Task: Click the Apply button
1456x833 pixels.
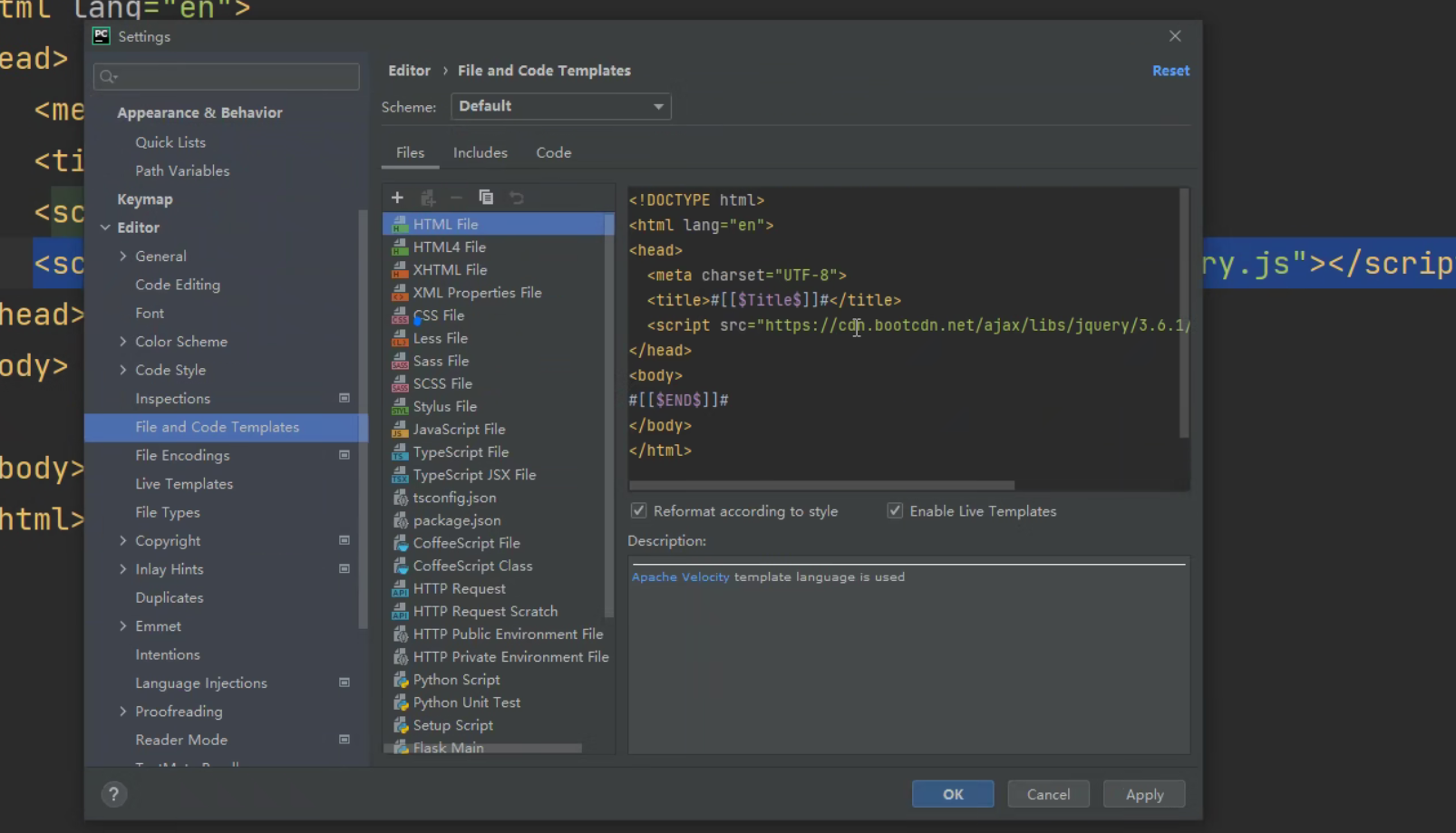Action: point(1144,794)
